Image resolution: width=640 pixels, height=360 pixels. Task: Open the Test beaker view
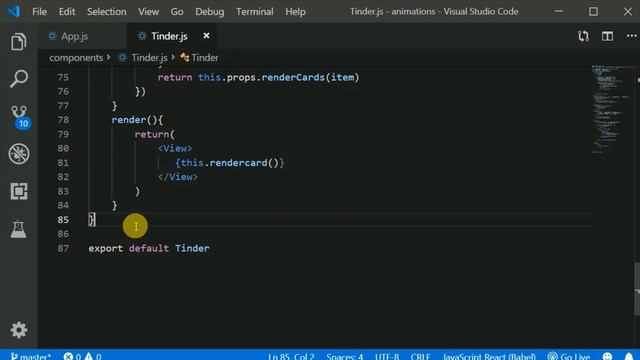pos(18,229)
